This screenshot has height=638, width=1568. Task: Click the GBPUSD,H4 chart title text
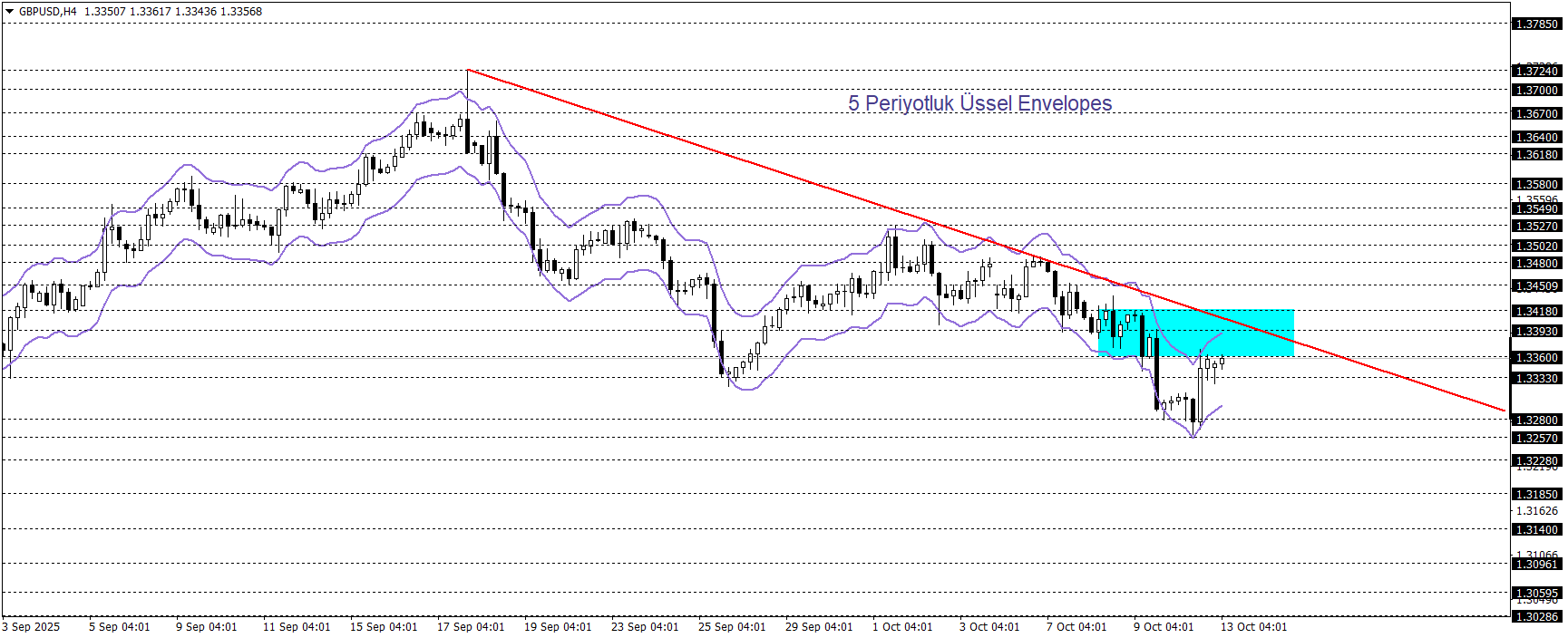pyautogui.click(x=47, y=12)
